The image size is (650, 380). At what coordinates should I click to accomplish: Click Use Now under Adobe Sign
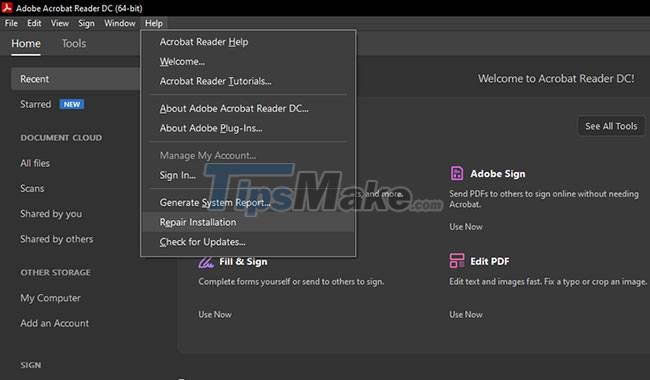pos(466,227)
